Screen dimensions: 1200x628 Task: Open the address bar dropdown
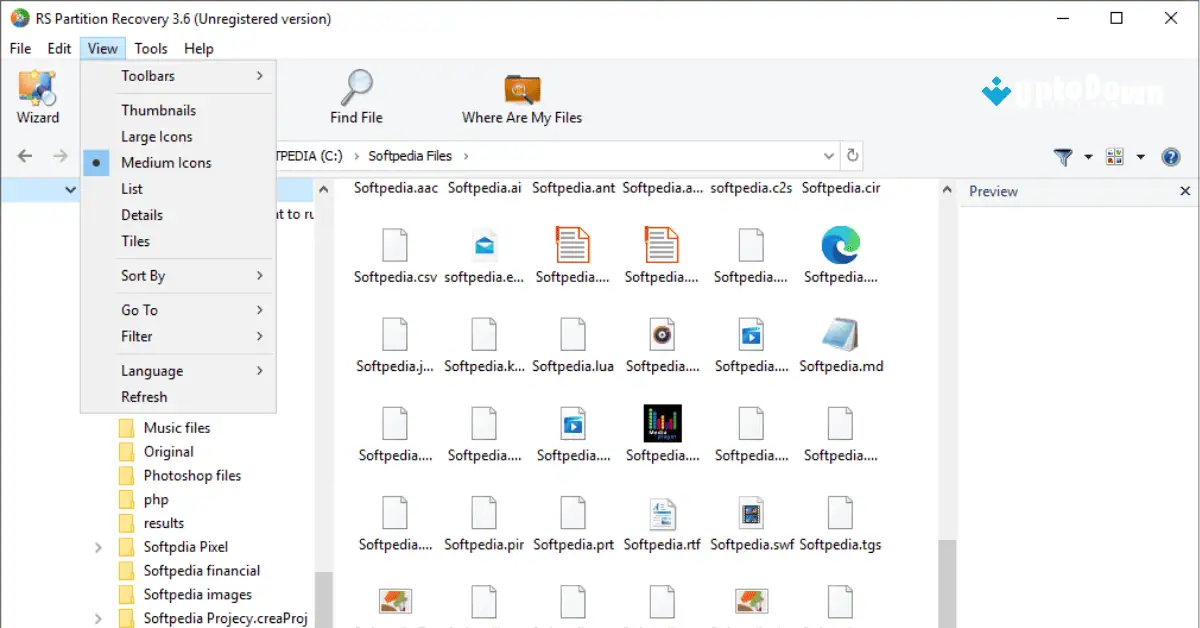828,156
